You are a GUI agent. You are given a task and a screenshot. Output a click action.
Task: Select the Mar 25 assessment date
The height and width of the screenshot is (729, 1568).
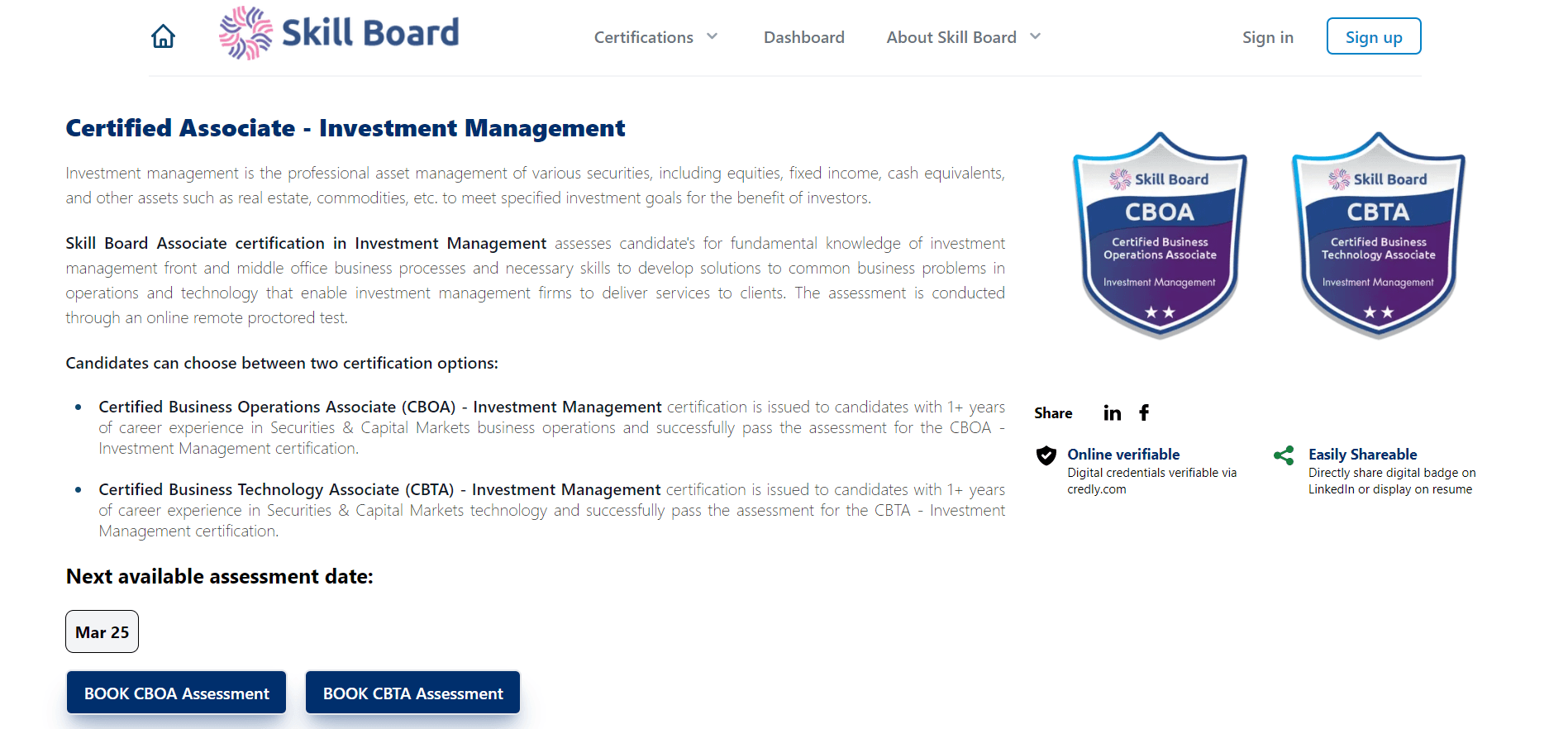pyautogui.click(x=102, y=631)
